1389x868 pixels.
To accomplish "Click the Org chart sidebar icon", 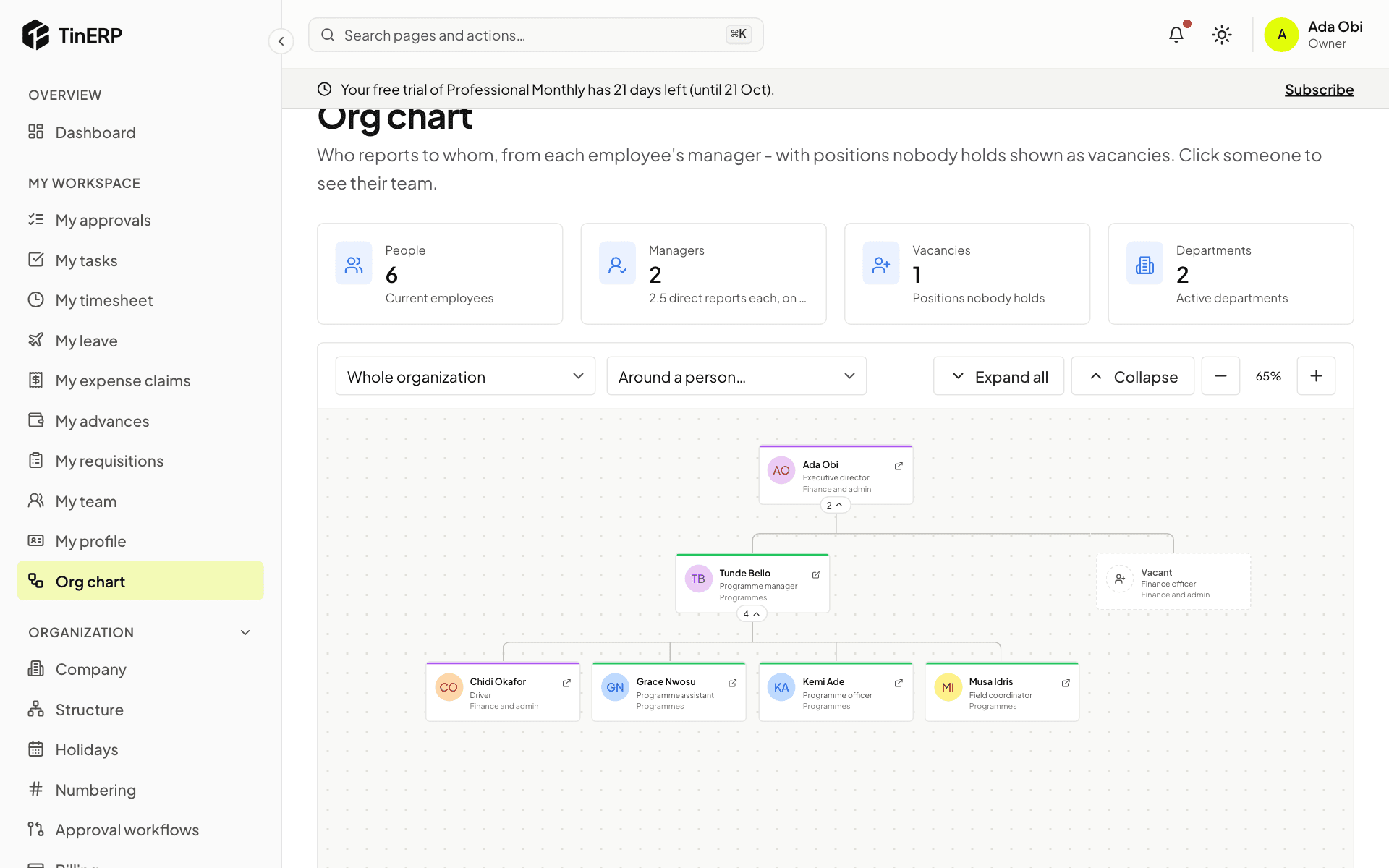I will click(36, 581).
